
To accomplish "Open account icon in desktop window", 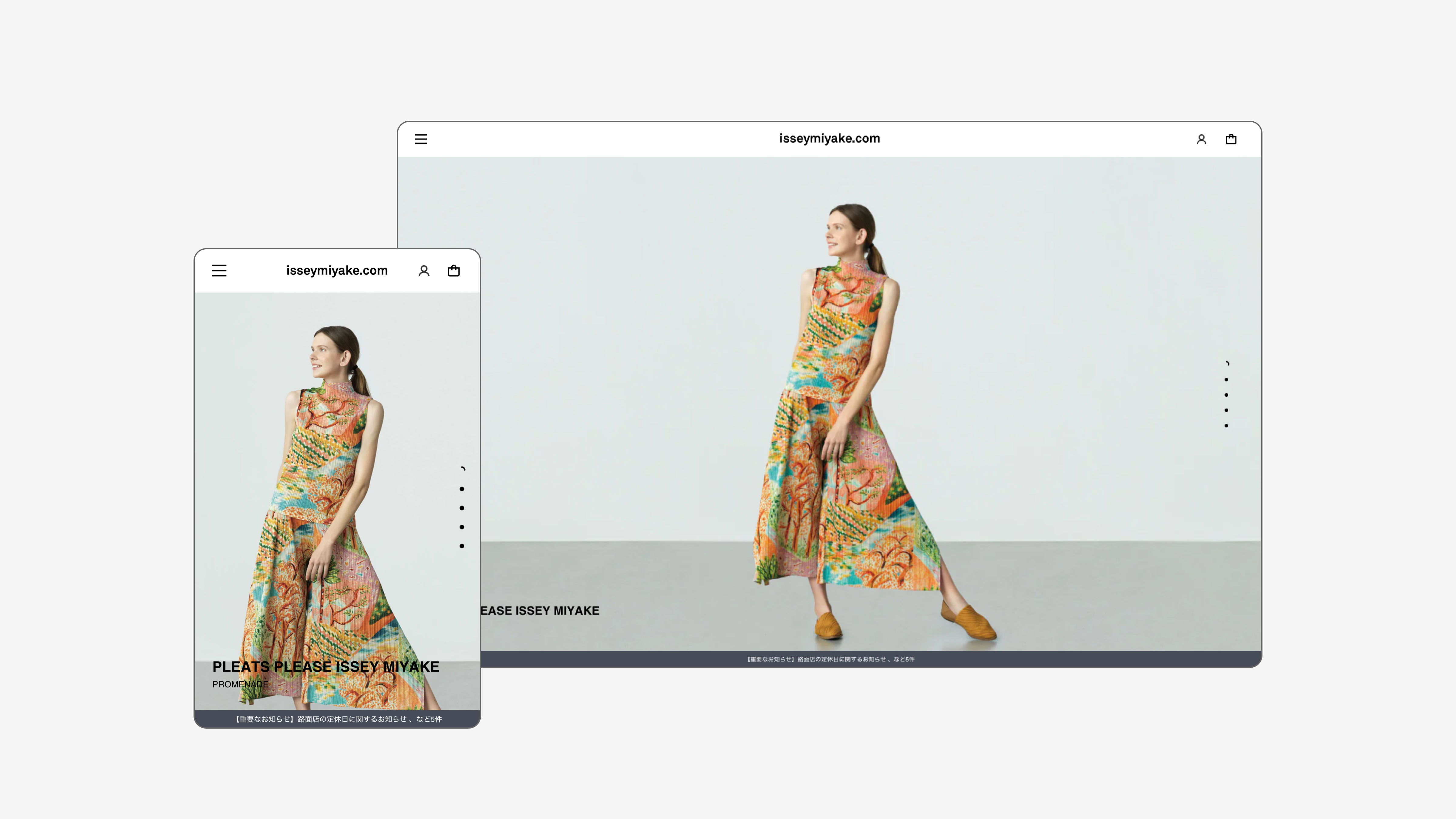I will point(1201,139).
